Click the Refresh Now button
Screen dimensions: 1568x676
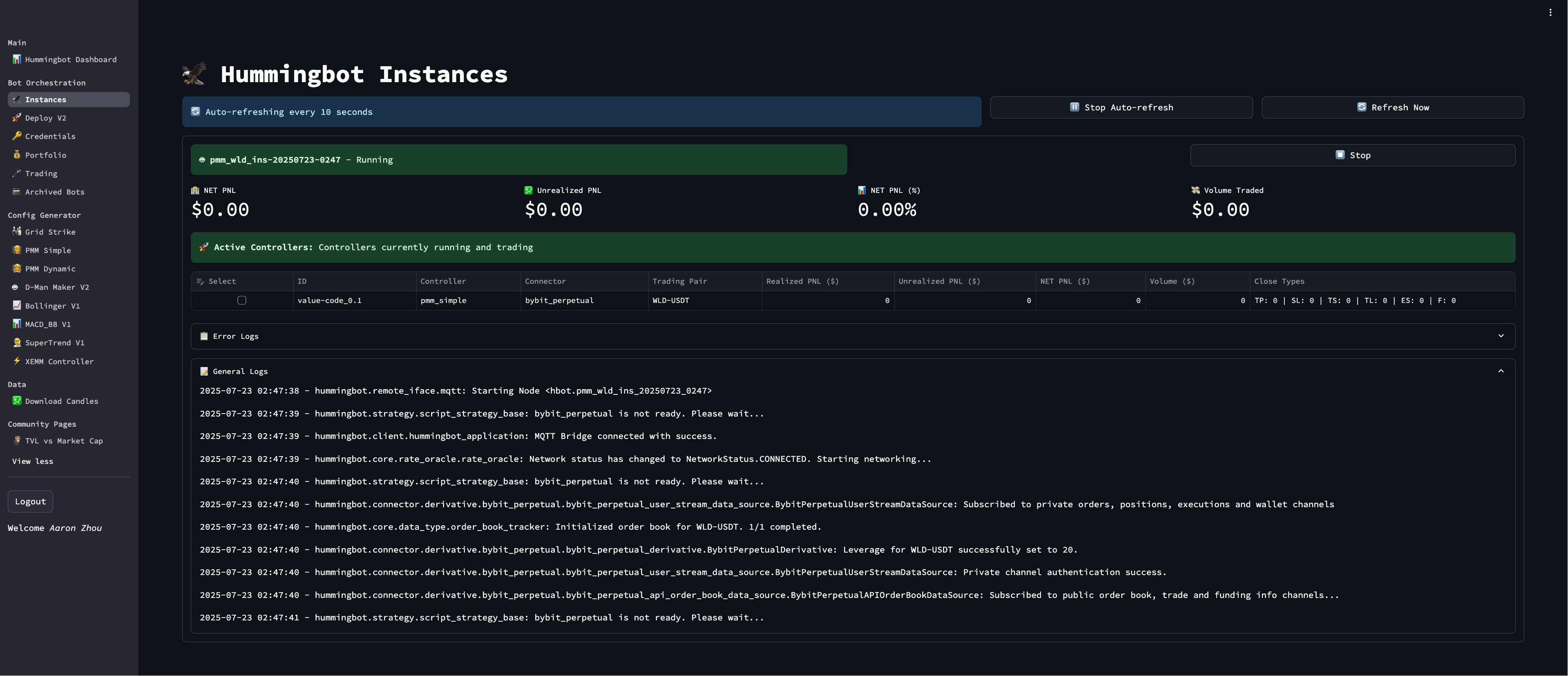(1393, 107)
